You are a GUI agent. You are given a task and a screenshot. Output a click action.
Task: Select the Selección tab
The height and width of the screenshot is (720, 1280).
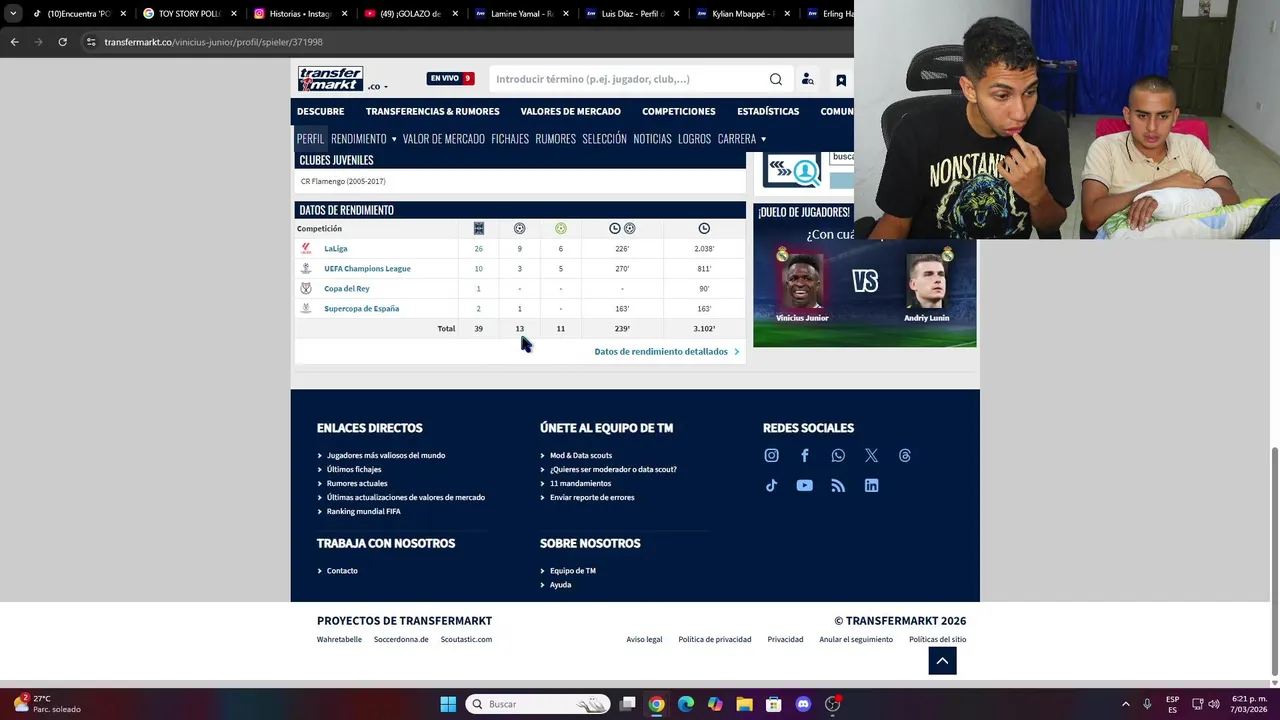pyautogui.click(x=604, y=139)
